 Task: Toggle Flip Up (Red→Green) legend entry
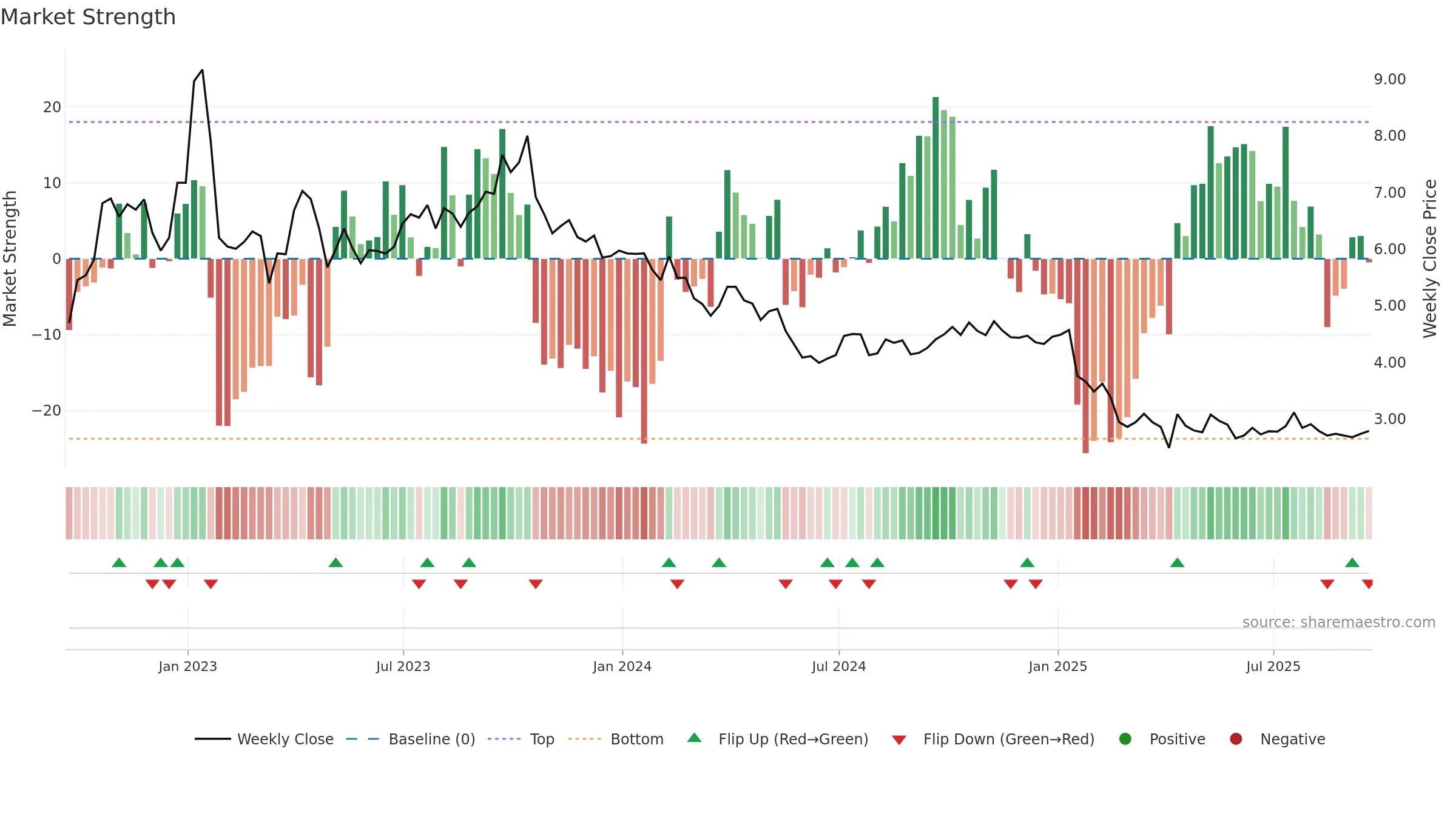click(x=778, y=739)
